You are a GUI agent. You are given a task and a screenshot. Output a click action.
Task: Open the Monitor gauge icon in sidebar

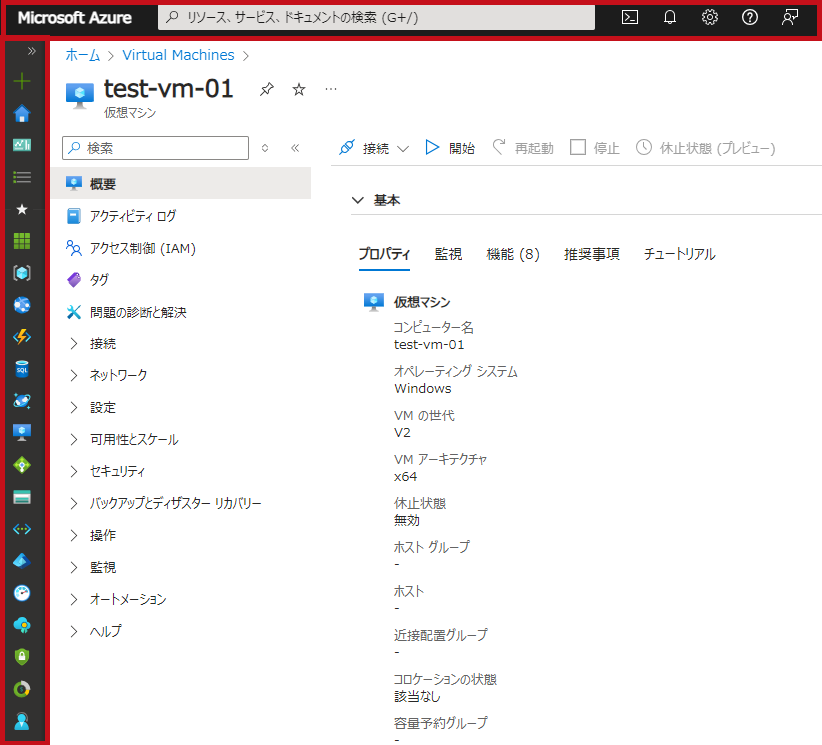click(x=22, y=593)
